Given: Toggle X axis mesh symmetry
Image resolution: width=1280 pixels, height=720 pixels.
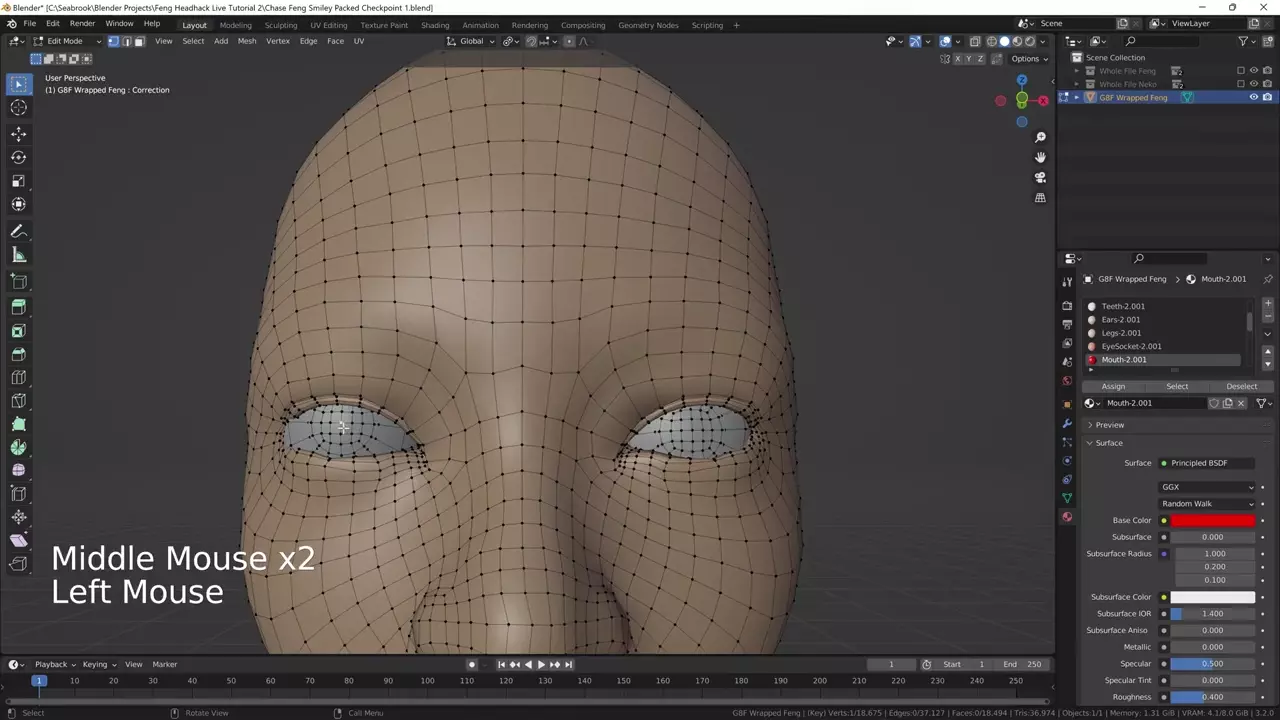Looking at the screenshot, I should pos(956,59).
